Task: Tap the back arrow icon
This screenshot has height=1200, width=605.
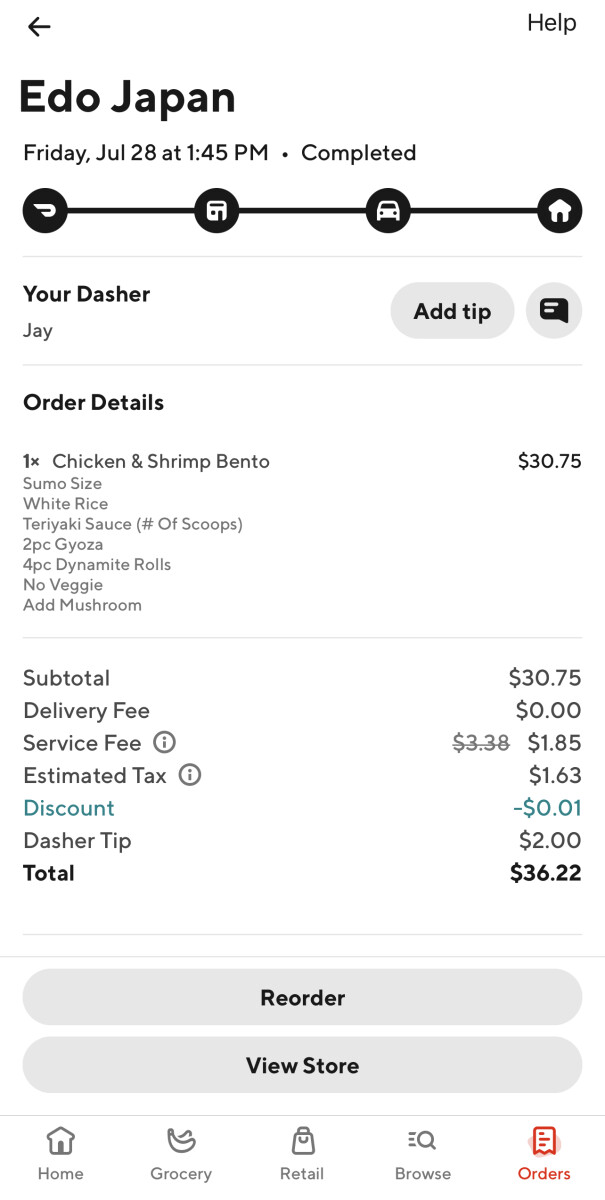Action: 39,27
